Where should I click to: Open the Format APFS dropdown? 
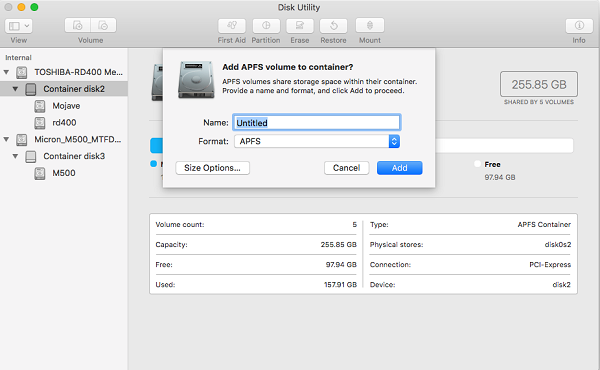(317, 141)
